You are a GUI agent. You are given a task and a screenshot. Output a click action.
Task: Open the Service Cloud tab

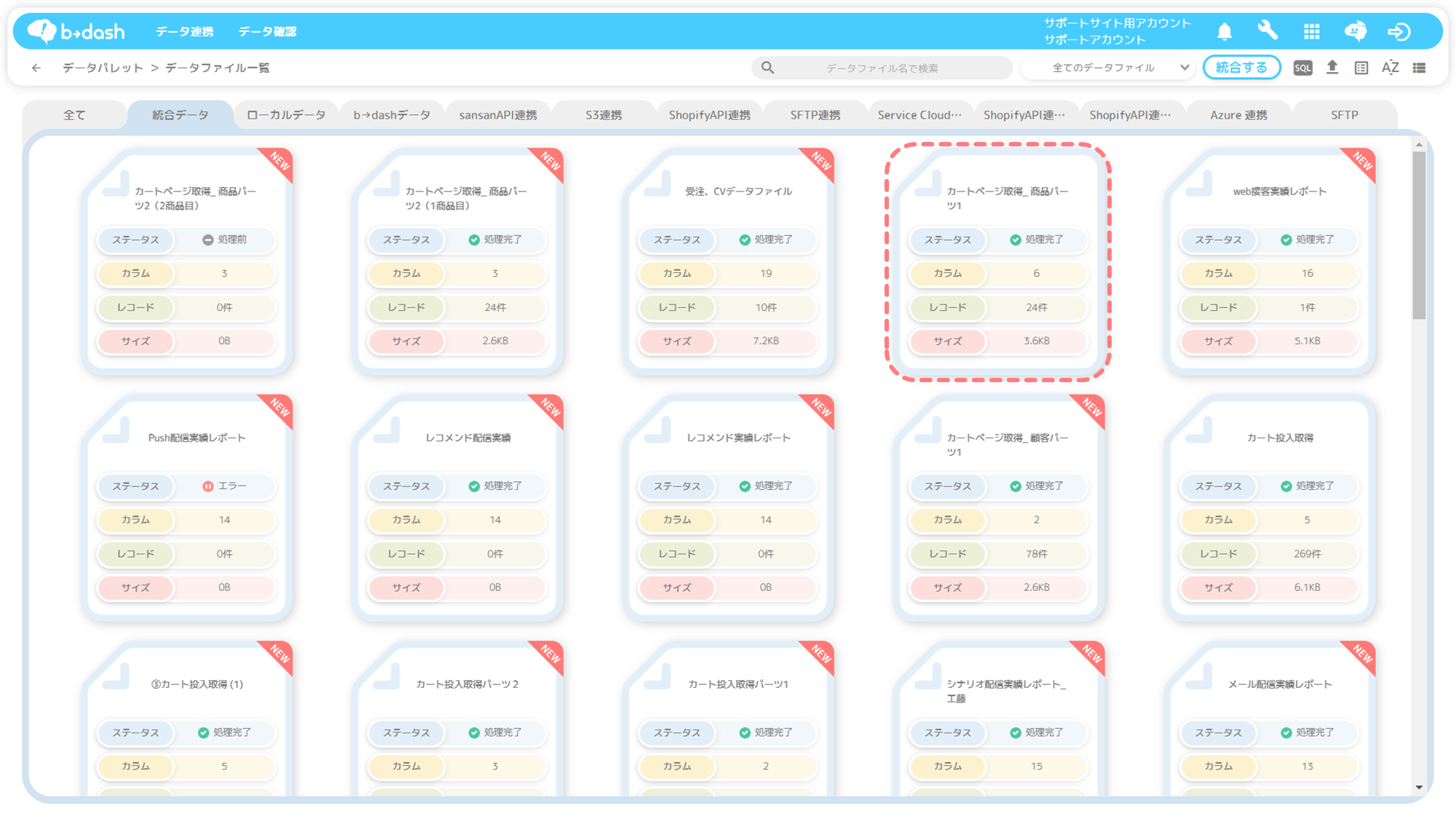[921, 115]
